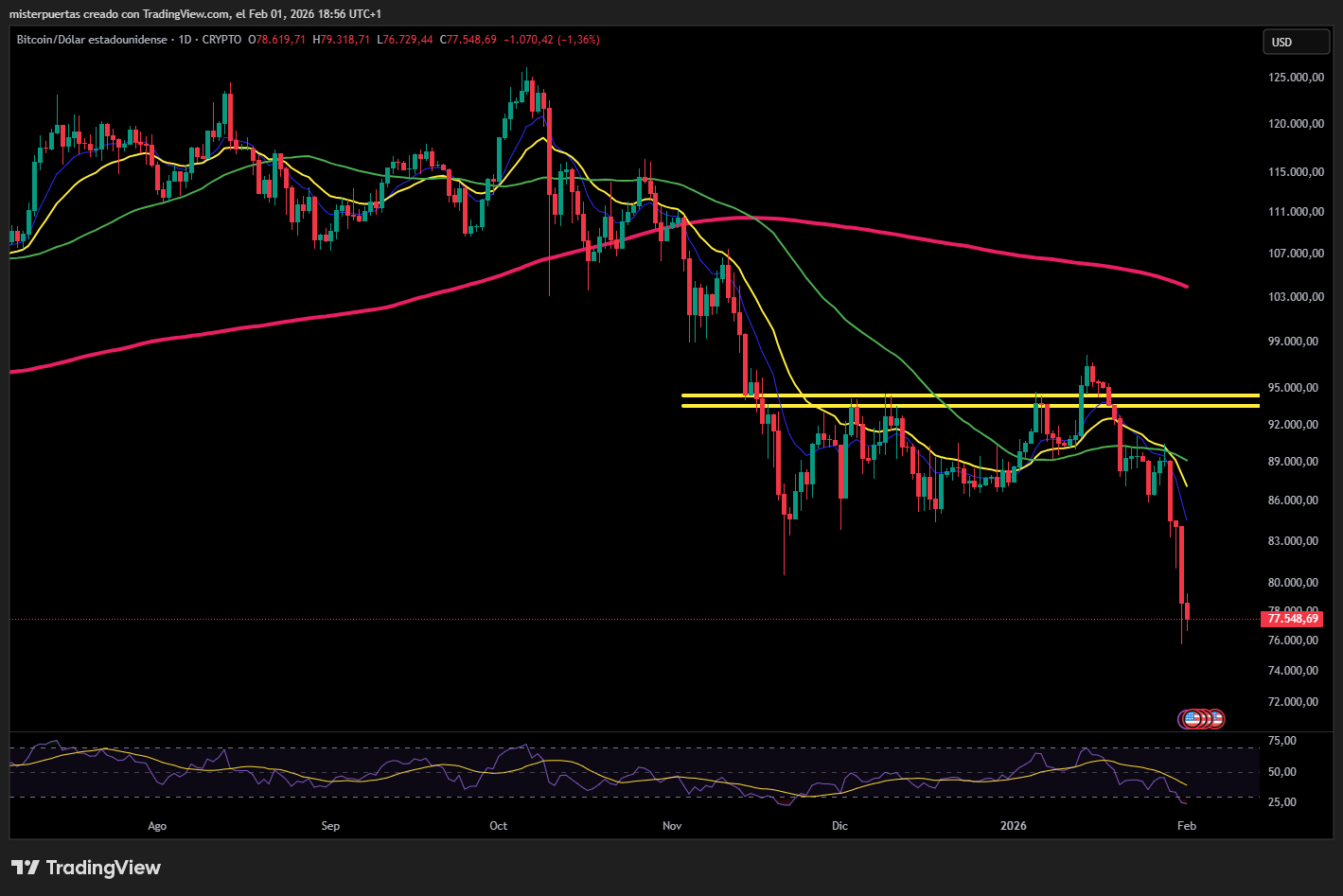Click the Feb label on the time axis
This screenshot has height=896, width=1343.
1187,826
